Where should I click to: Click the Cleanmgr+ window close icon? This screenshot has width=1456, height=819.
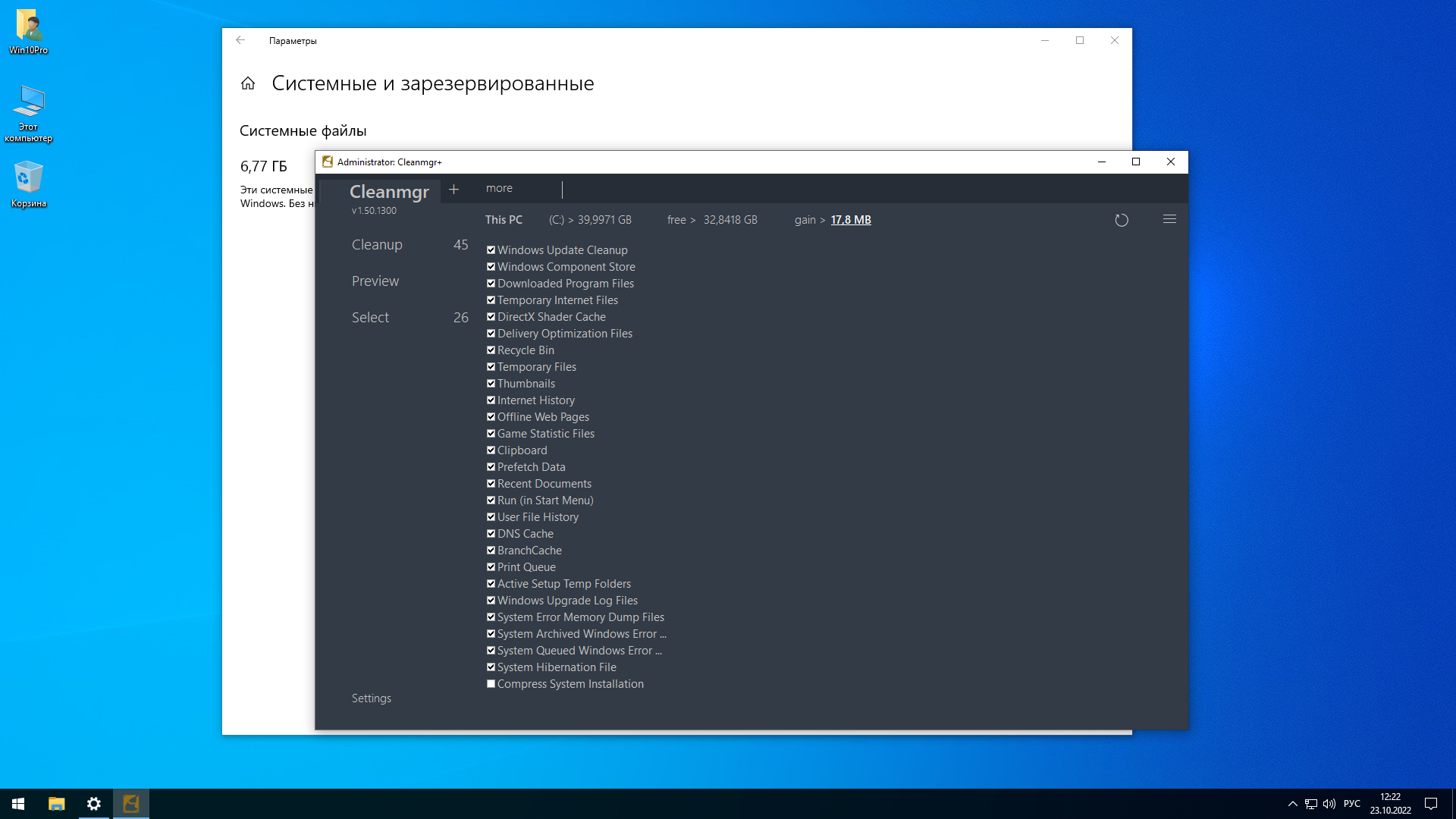coord(1171,161)
